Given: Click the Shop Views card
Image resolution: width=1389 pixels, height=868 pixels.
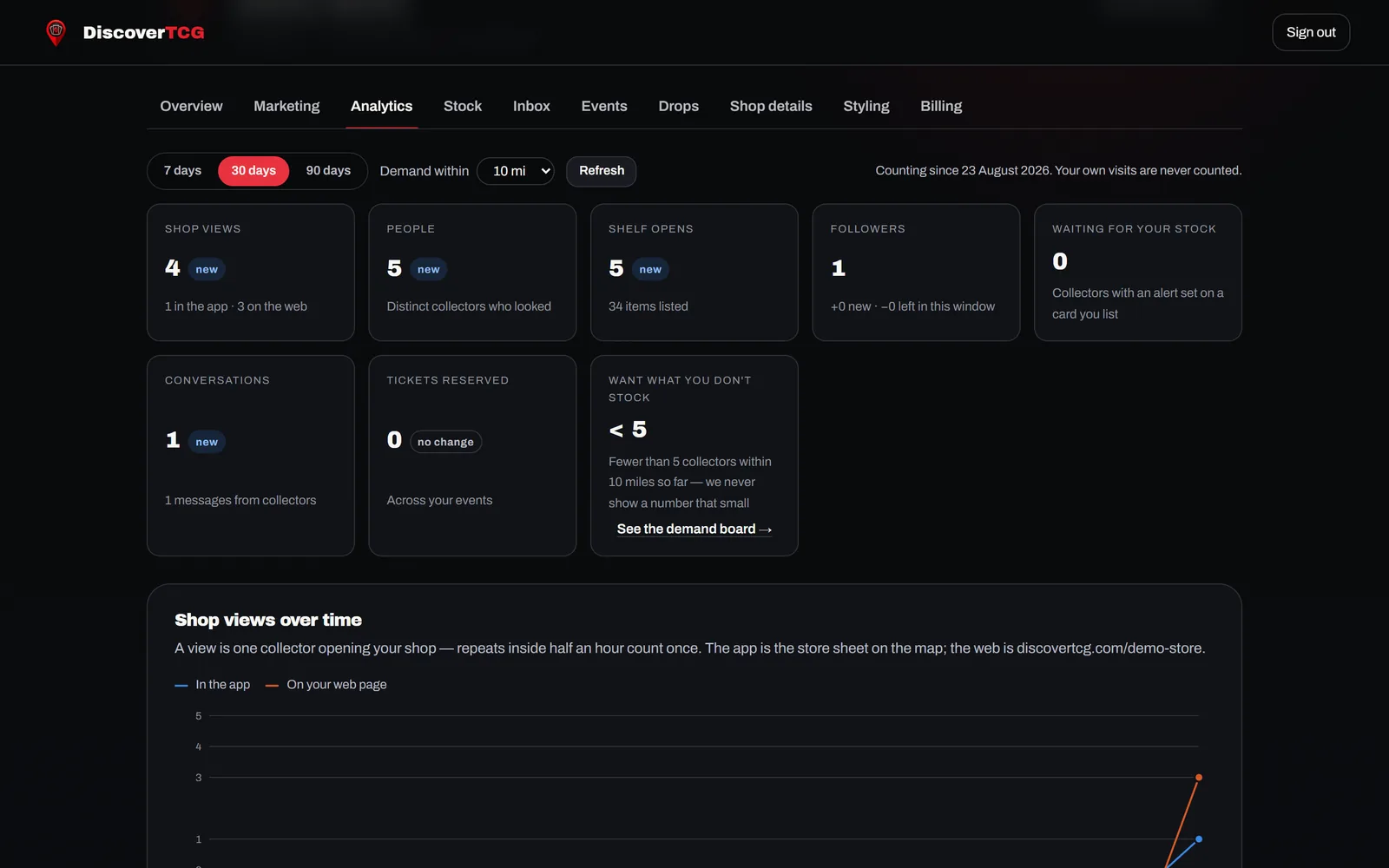Looking at the screenshot, I should (x=251, y=273).
